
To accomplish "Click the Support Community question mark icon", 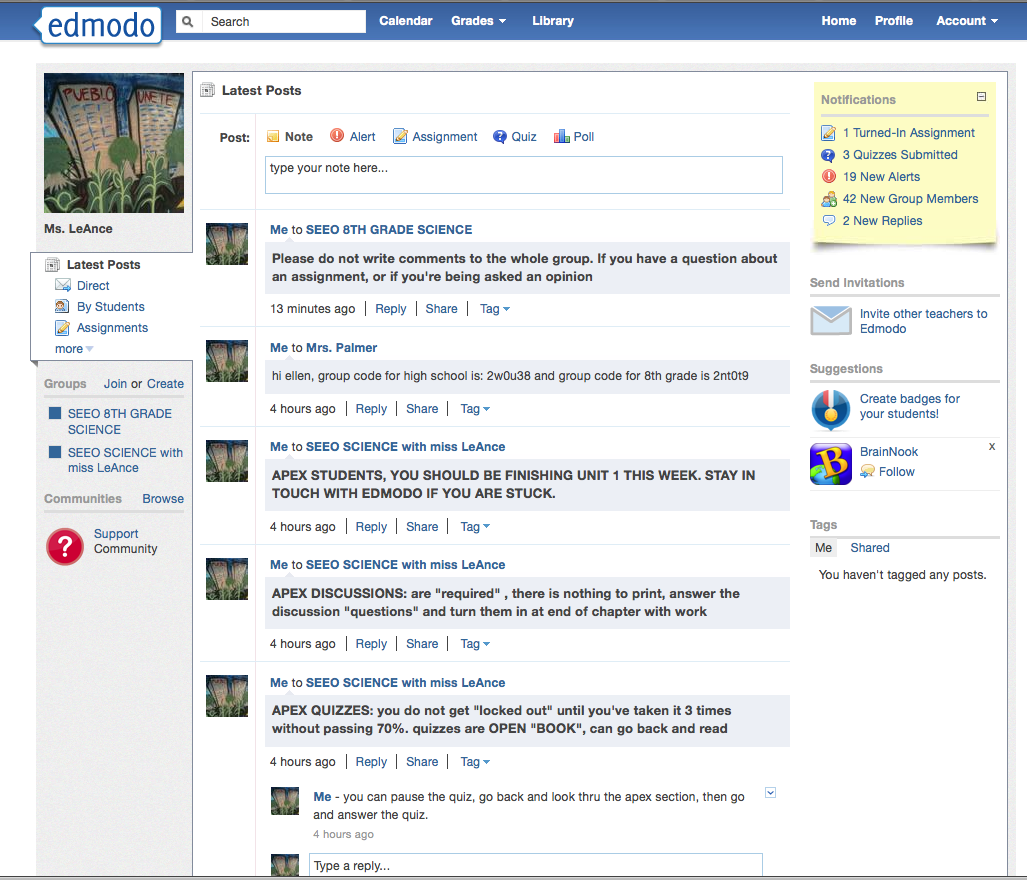I will point(65,546).
